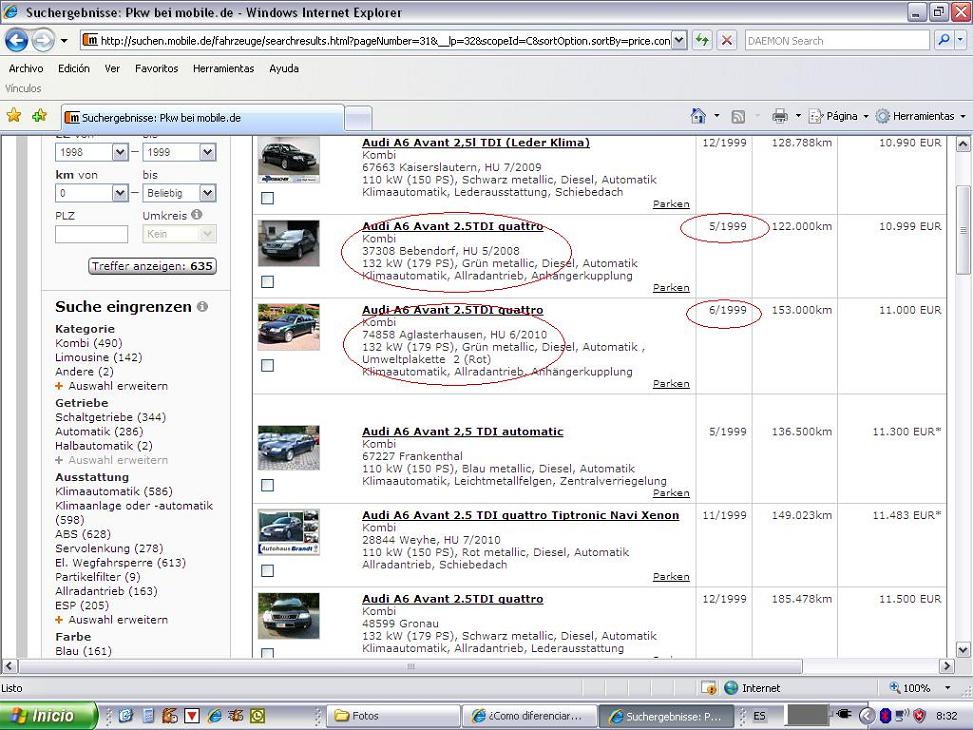Tick the checkbox for Aglasterhausen Audi A6 quattro
Screen dimensions: 973x730
[x=267, y=365]
